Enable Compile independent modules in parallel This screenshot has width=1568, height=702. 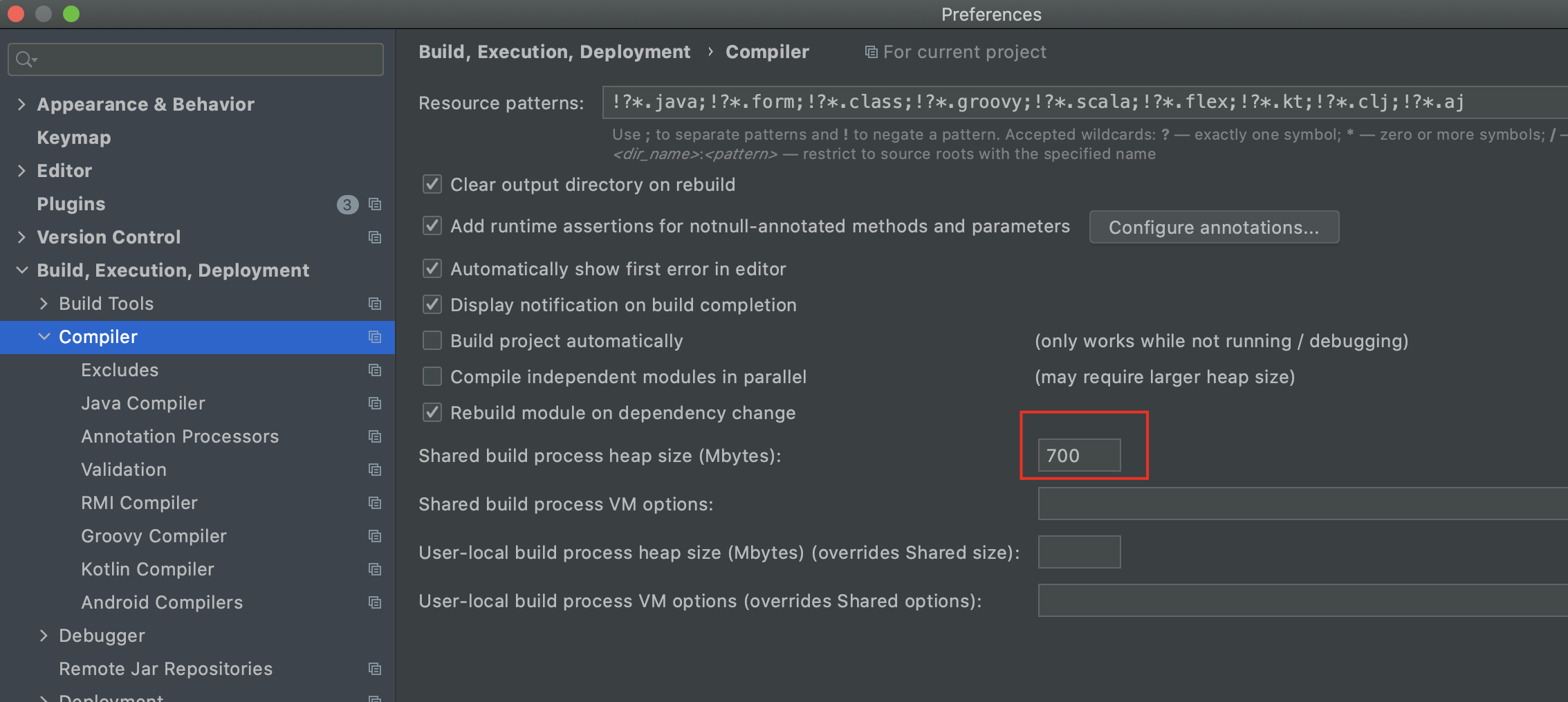point(432,376)
